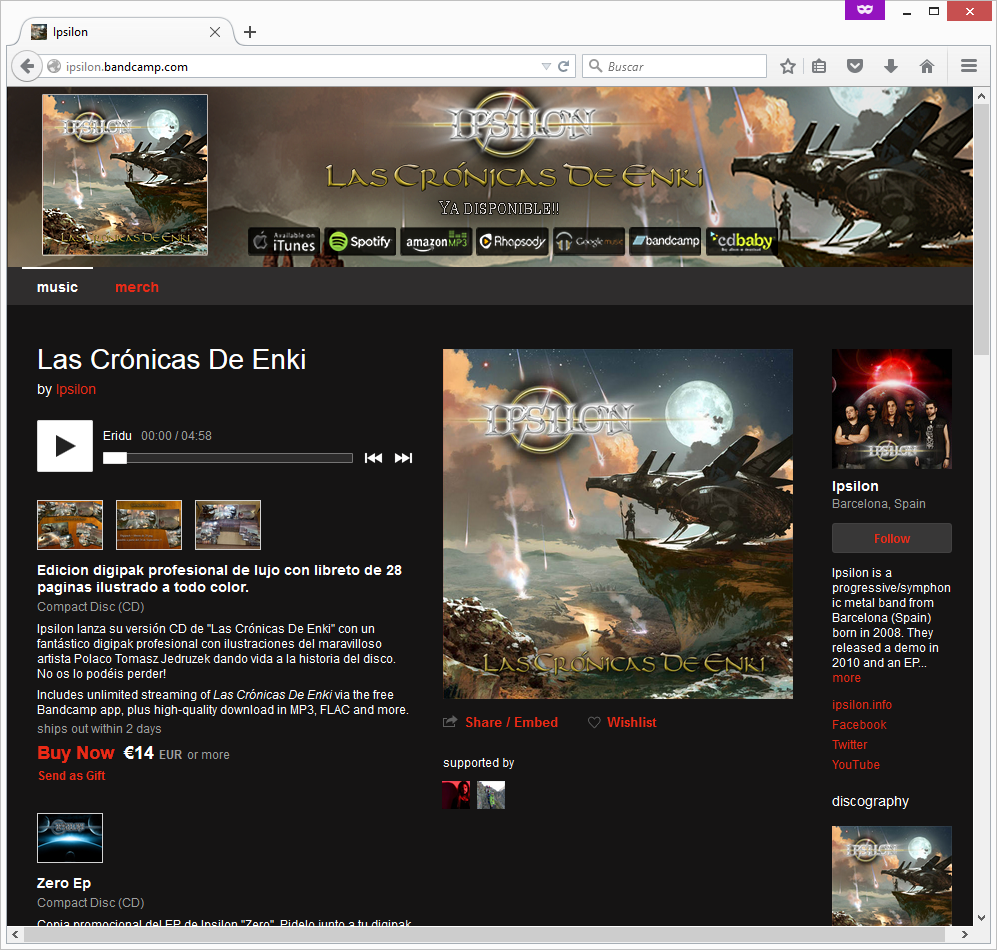Click horizontal scrollbar right arrow
Image resolution: width=997 pixels, height=950 pixels.
(965, 935)
